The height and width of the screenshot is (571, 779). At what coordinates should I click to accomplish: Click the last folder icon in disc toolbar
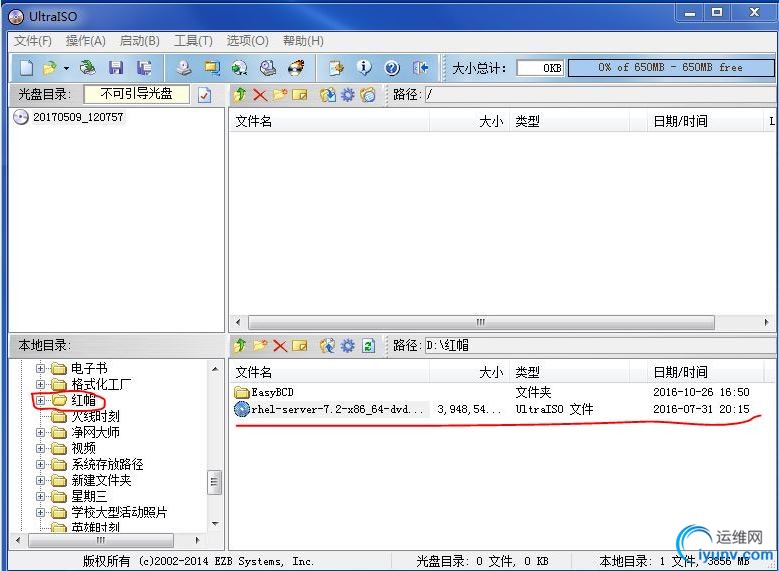click(x=368, y=94)
